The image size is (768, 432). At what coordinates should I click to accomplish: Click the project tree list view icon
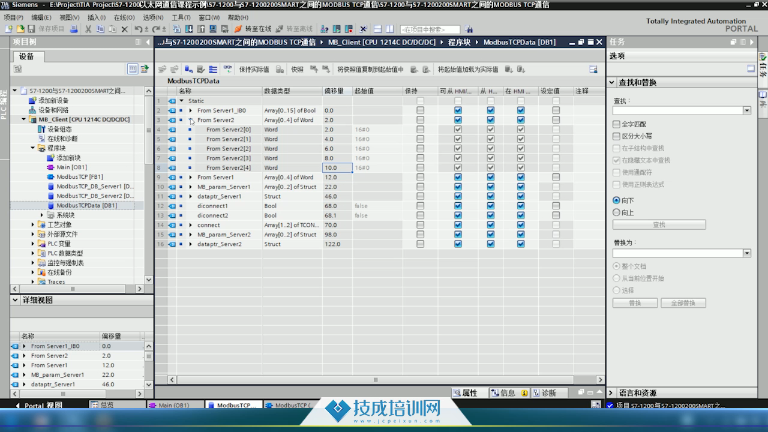click(132, 69)
